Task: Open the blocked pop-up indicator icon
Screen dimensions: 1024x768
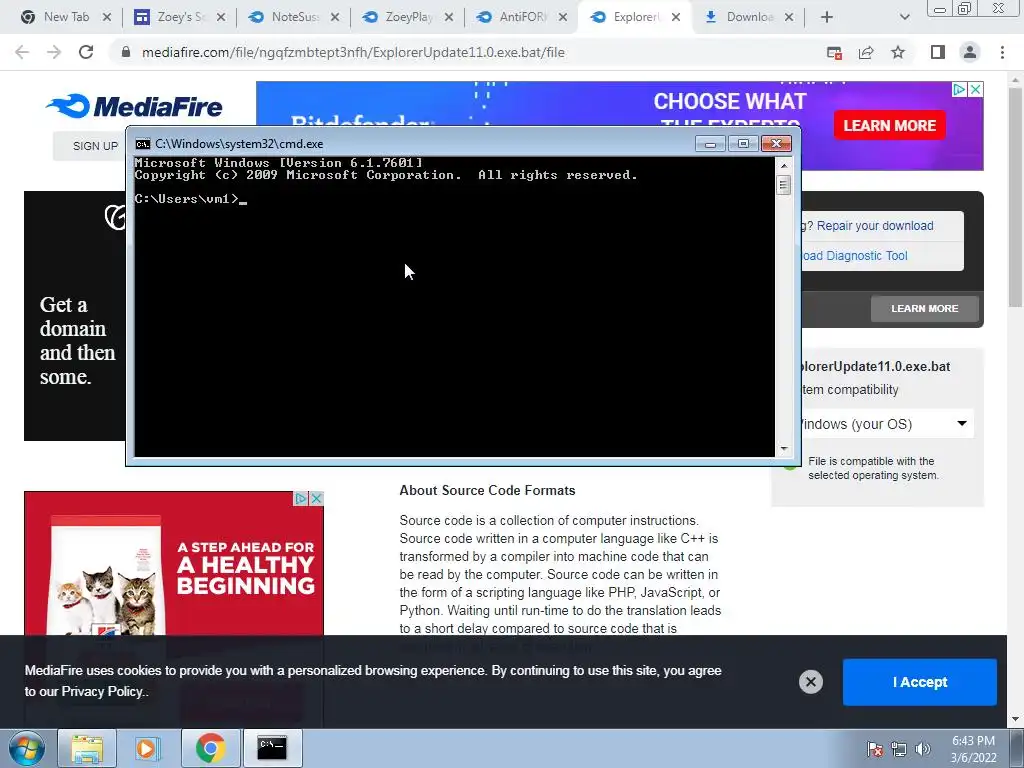Action: click(x=834, y=53)
